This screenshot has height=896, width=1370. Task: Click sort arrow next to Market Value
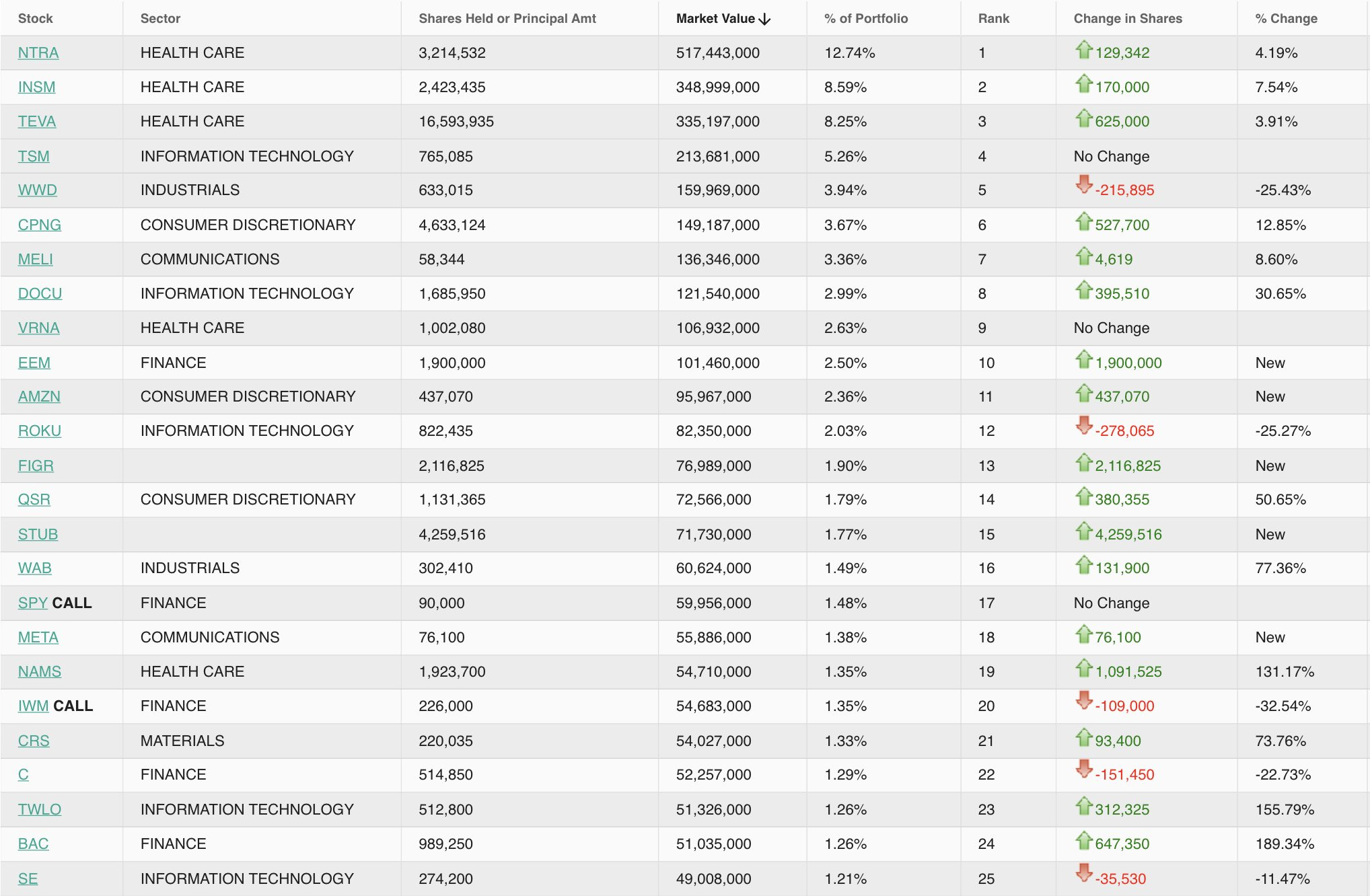tap(764, 19)
